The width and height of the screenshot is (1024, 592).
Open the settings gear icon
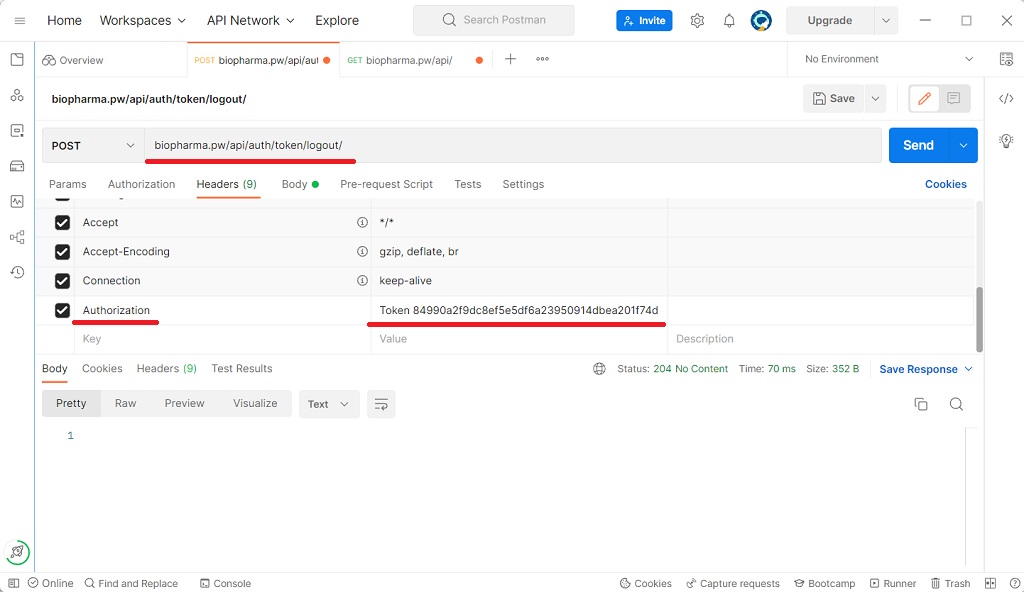pos(697,21)
